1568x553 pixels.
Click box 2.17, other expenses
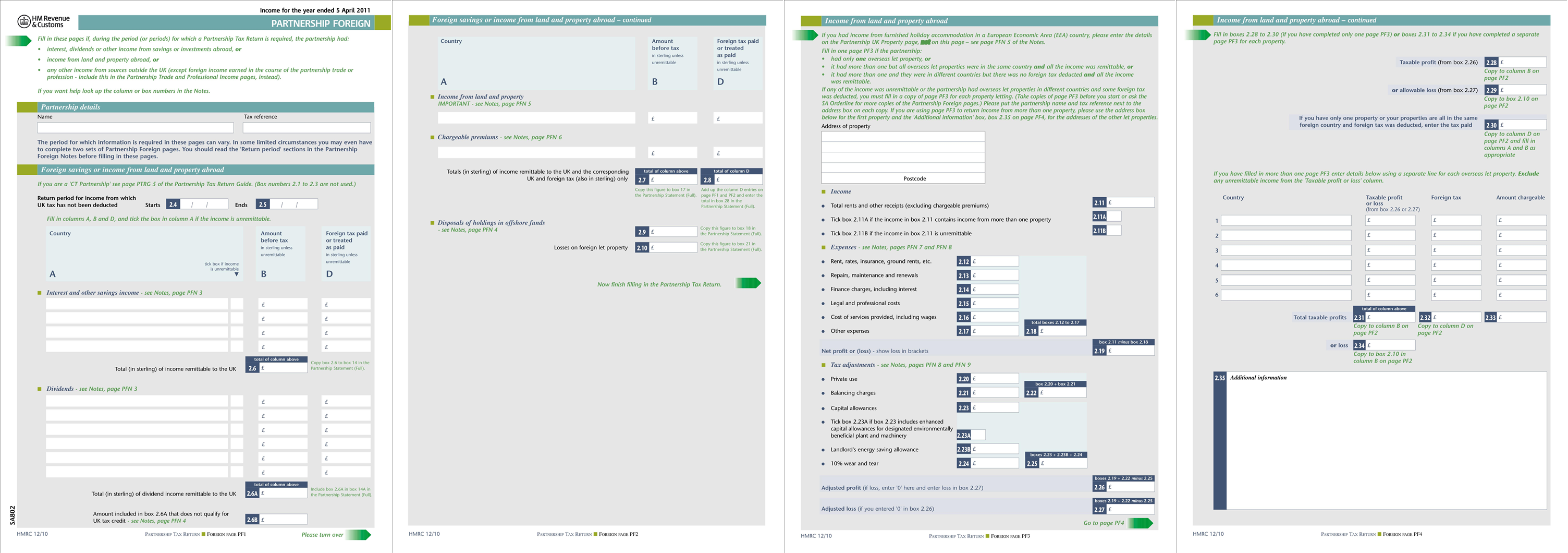pyautogui.click(x=995, y=331)
